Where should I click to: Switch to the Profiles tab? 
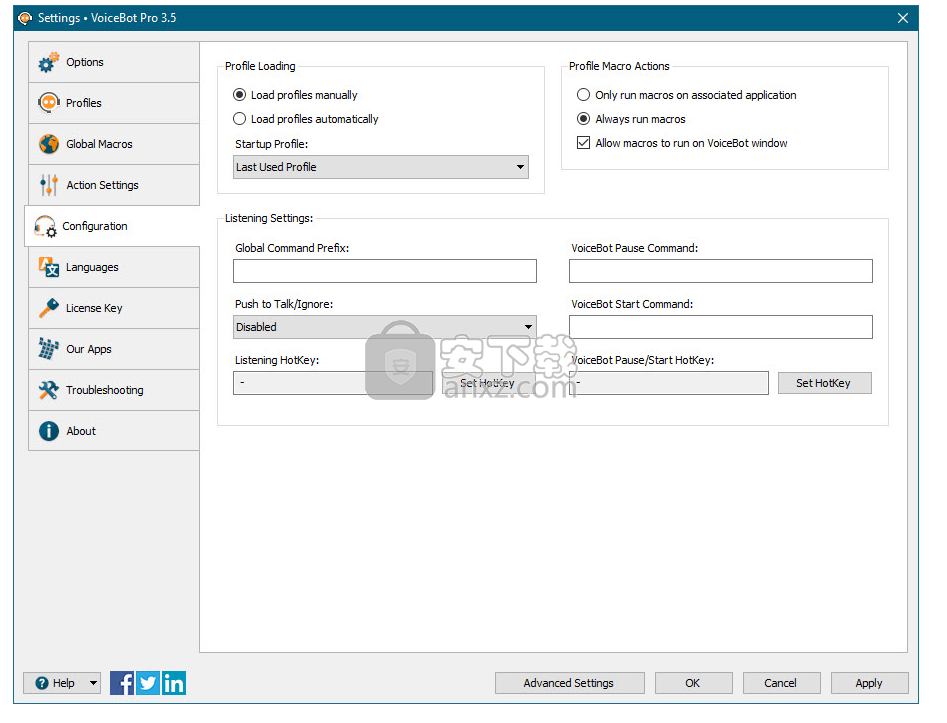pos(114,103)
